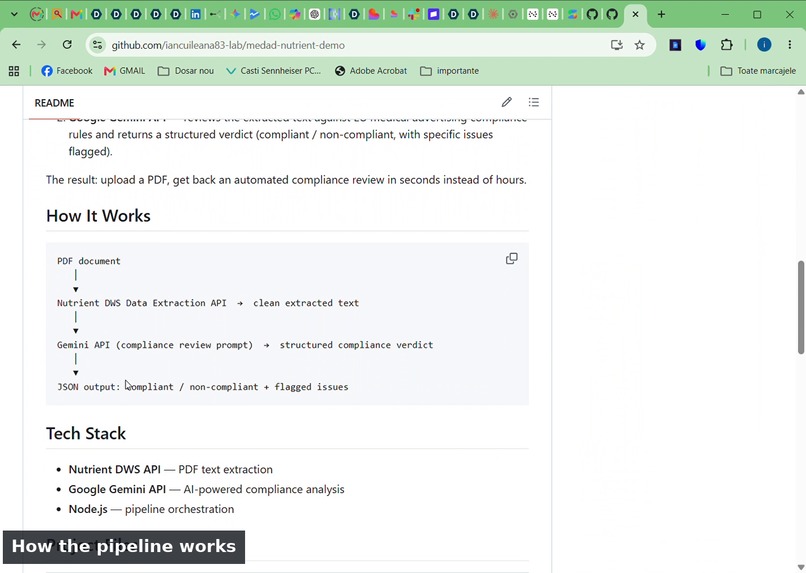This screenshot has width=806, height=573.
Task: Bookmark this page with the star icon
Action: tap(639, 45)
